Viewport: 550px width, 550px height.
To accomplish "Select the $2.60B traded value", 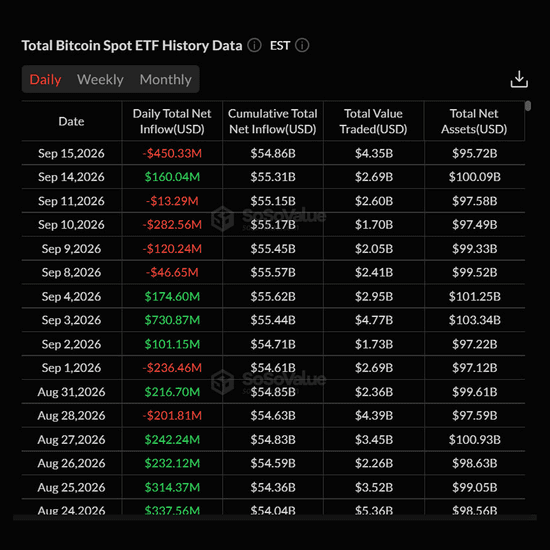I will (374, 201).
